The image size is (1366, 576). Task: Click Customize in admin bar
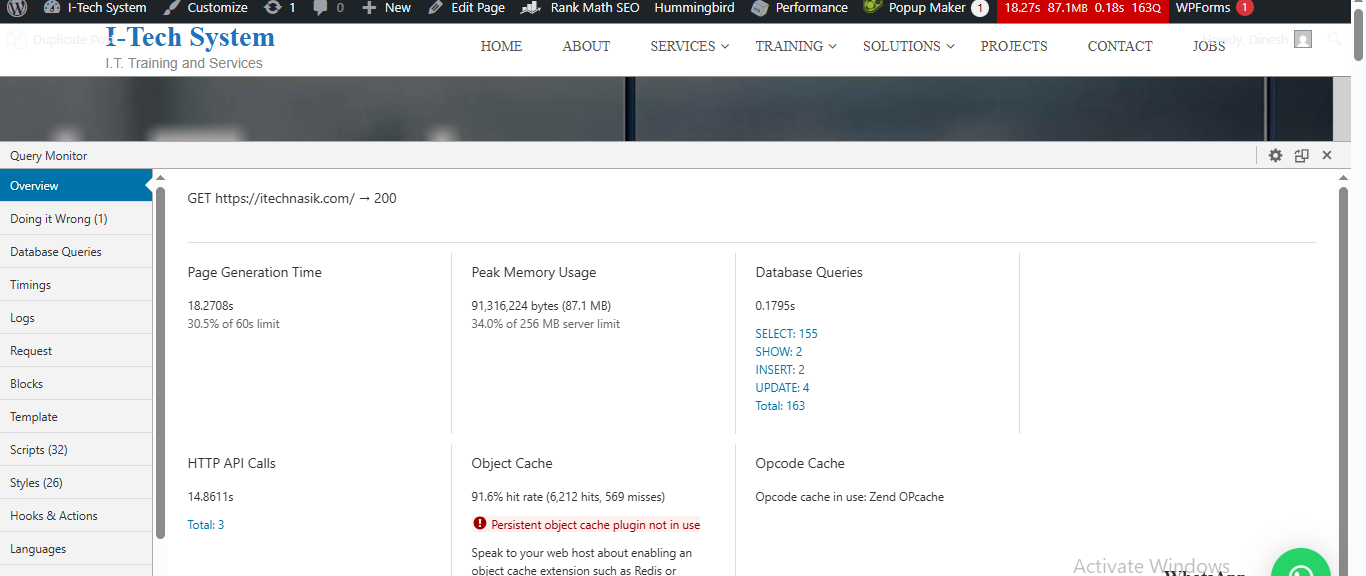206,8
